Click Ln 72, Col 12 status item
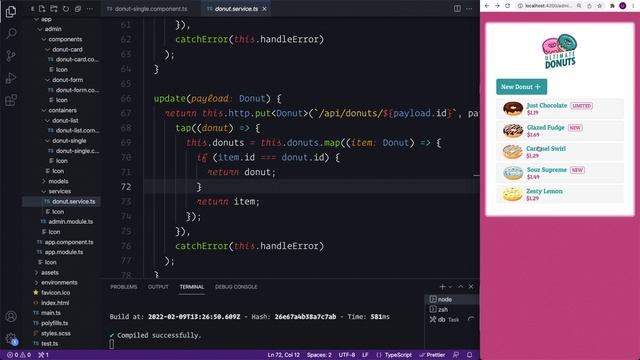 coord(284,355)
